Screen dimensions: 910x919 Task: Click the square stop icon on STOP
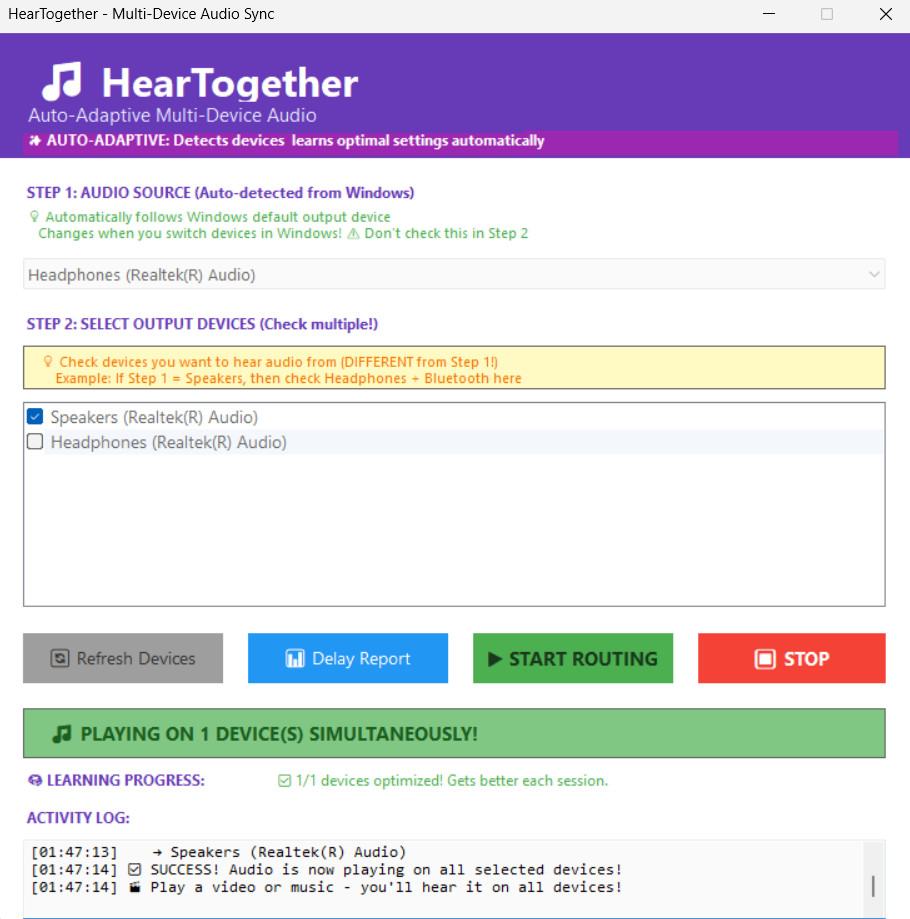(x=765, y=659)
